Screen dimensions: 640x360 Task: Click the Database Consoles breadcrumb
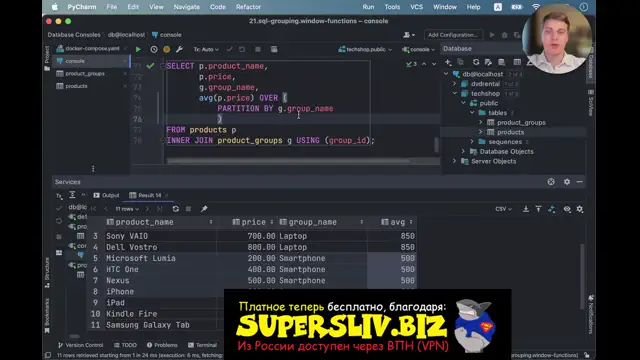click(x=74, y=35)
